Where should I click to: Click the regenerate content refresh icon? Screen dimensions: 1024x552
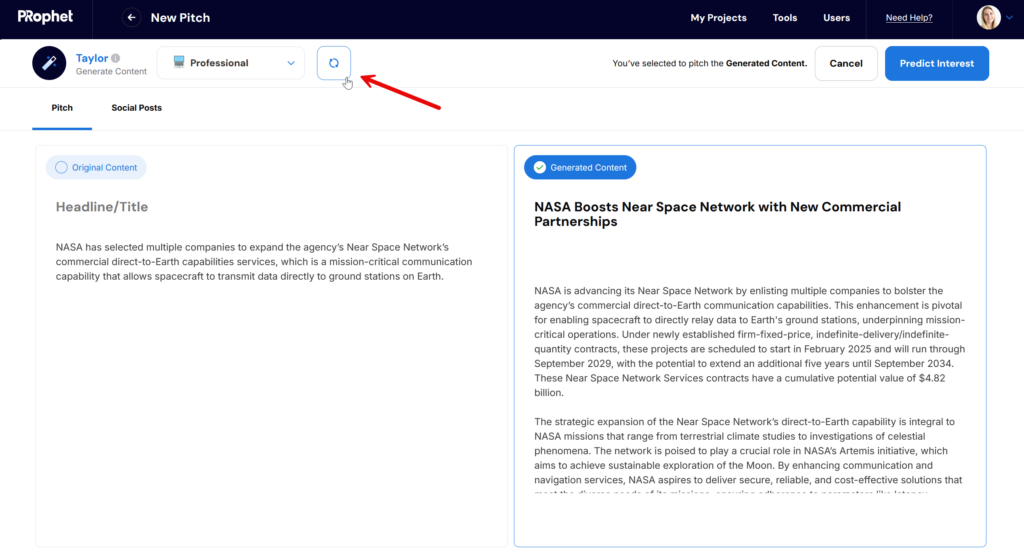click(x=334, y=63)
